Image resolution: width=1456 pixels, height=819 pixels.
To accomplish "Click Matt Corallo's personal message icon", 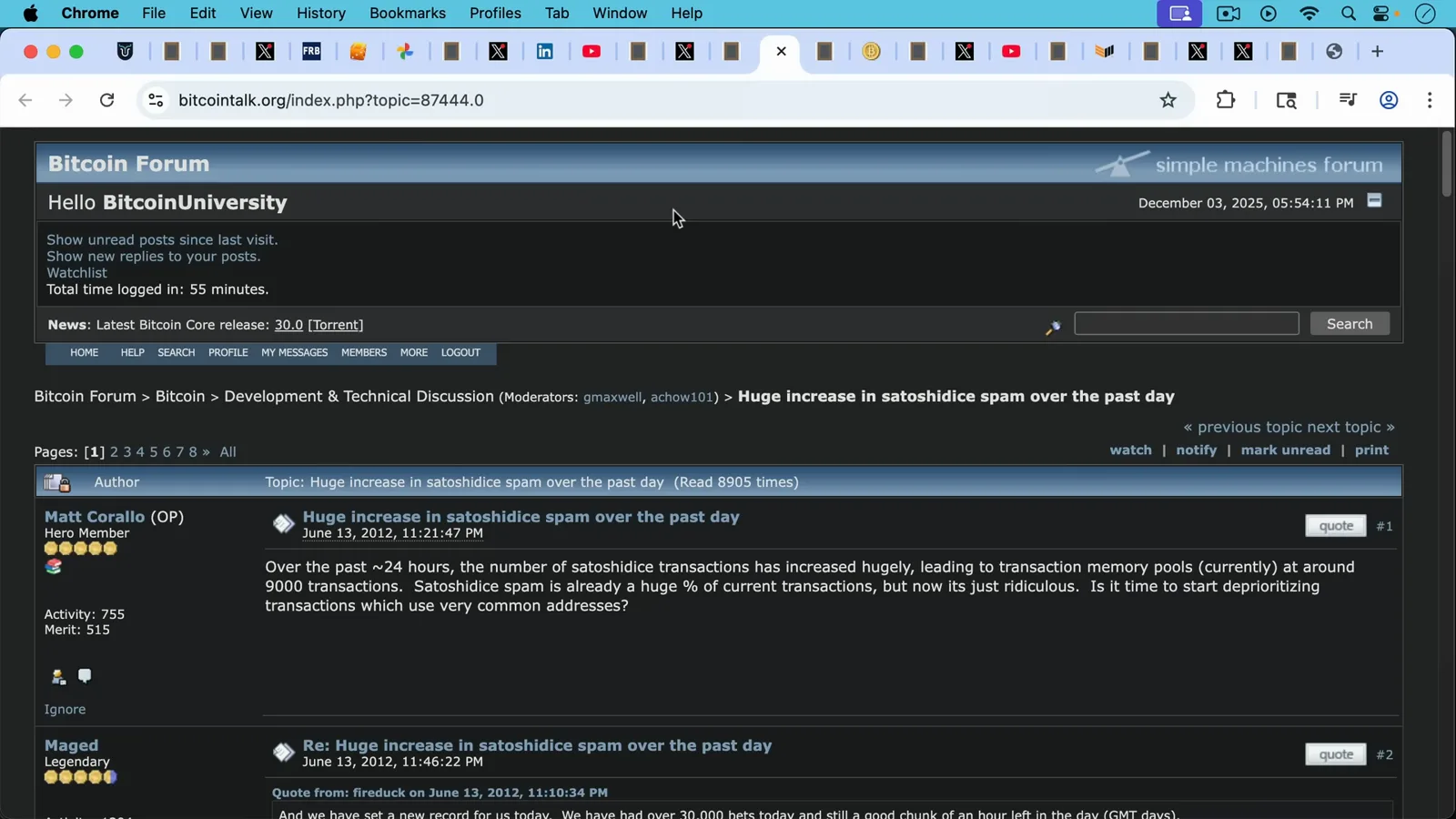I will (85, 675).
